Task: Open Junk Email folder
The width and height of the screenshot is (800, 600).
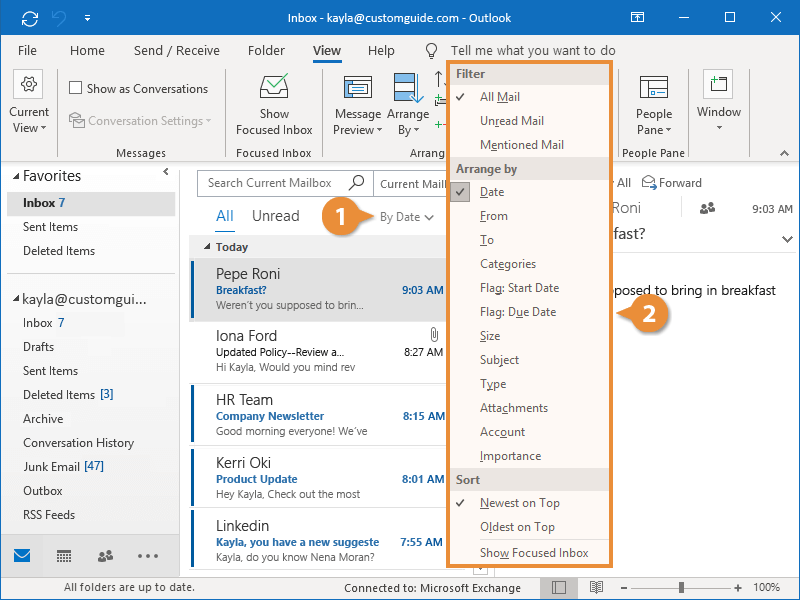Action: (x=63, y=466)
